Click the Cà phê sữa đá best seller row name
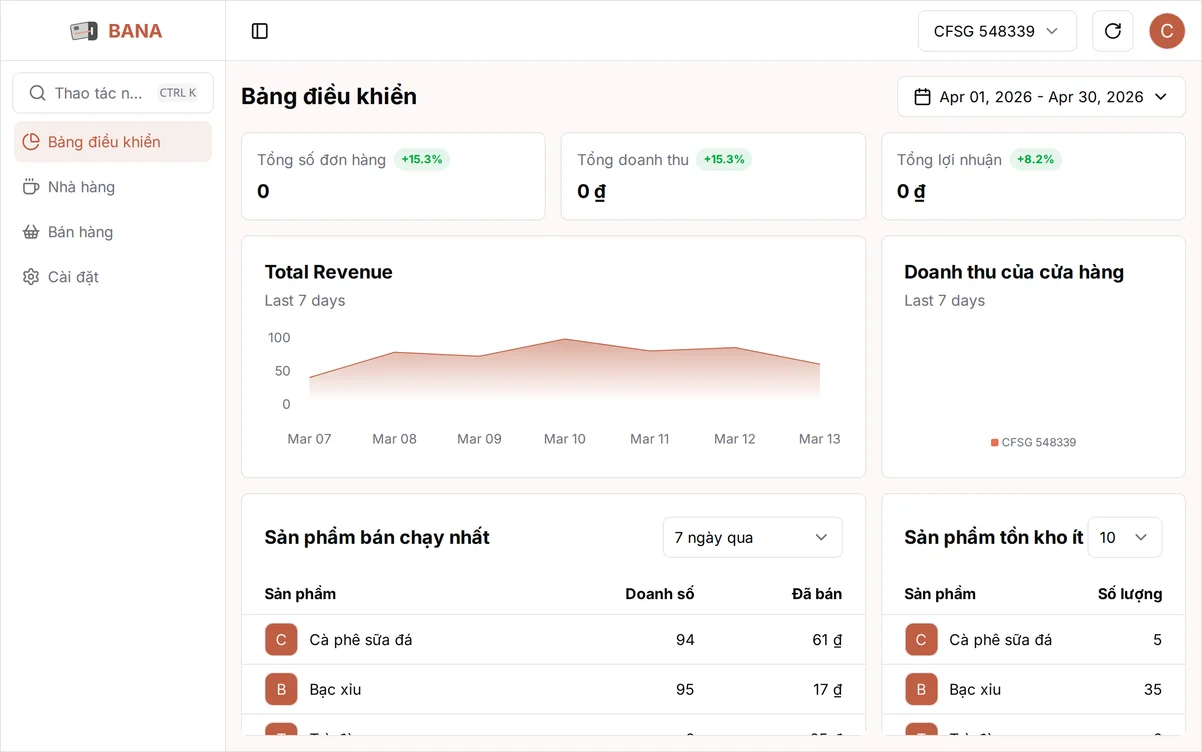This screenshot has width=1202, height=752. pyautogui.click(x=361, y=640)
